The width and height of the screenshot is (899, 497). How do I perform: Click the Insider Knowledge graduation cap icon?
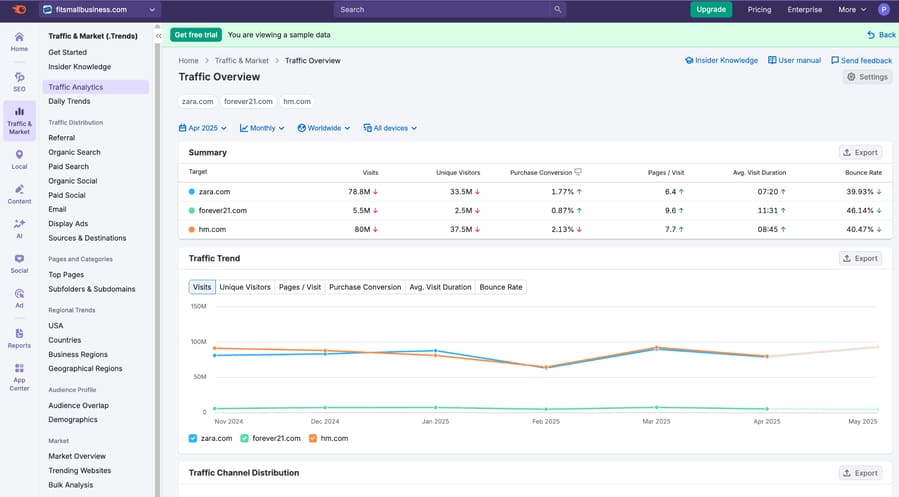689,60
